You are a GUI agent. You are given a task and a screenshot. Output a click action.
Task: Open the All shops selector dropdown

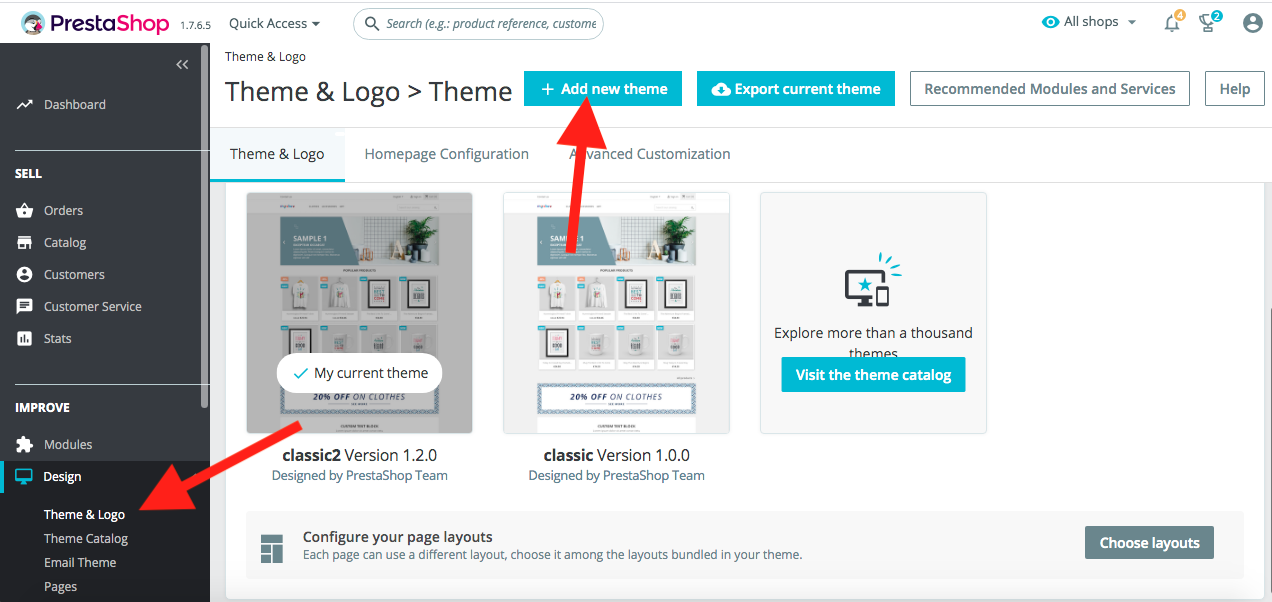coord(1089,22)
